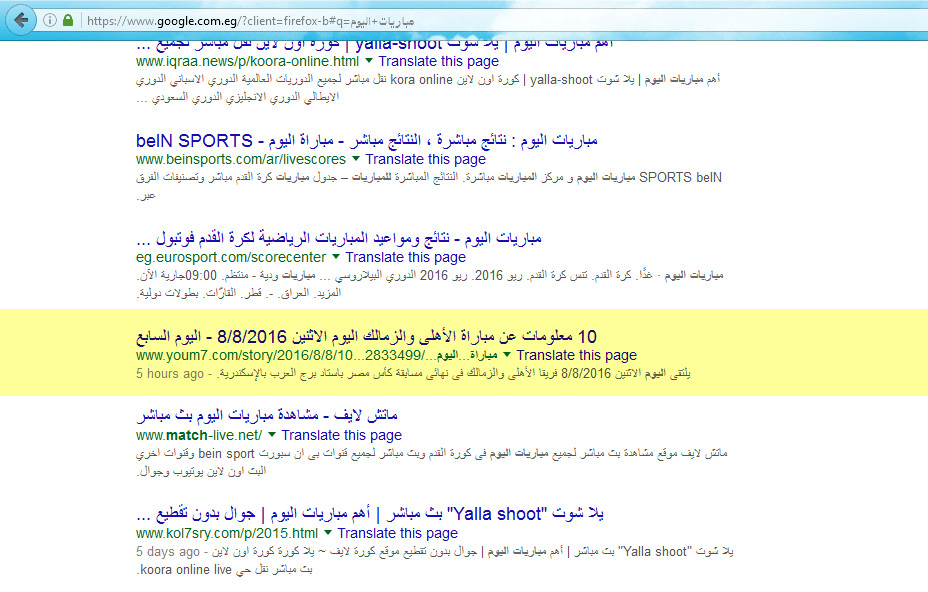Translate the www.iqraa.news result page
Screen dimensions: 928x592
(x=439, y=62)
